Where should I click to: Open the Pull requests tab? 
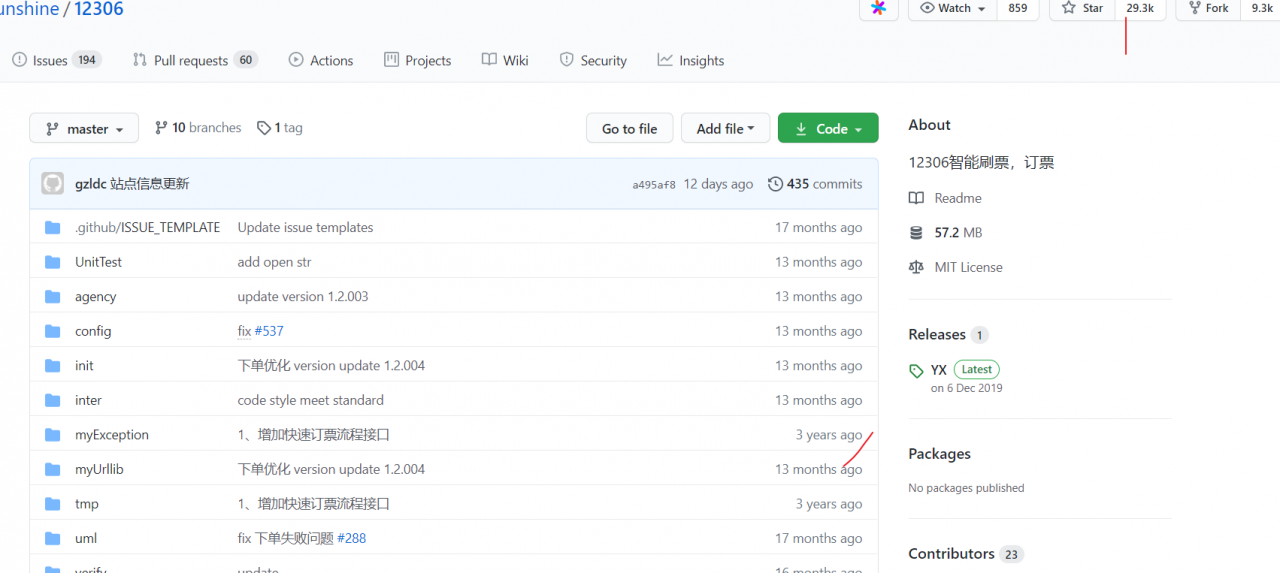[195, 60]
